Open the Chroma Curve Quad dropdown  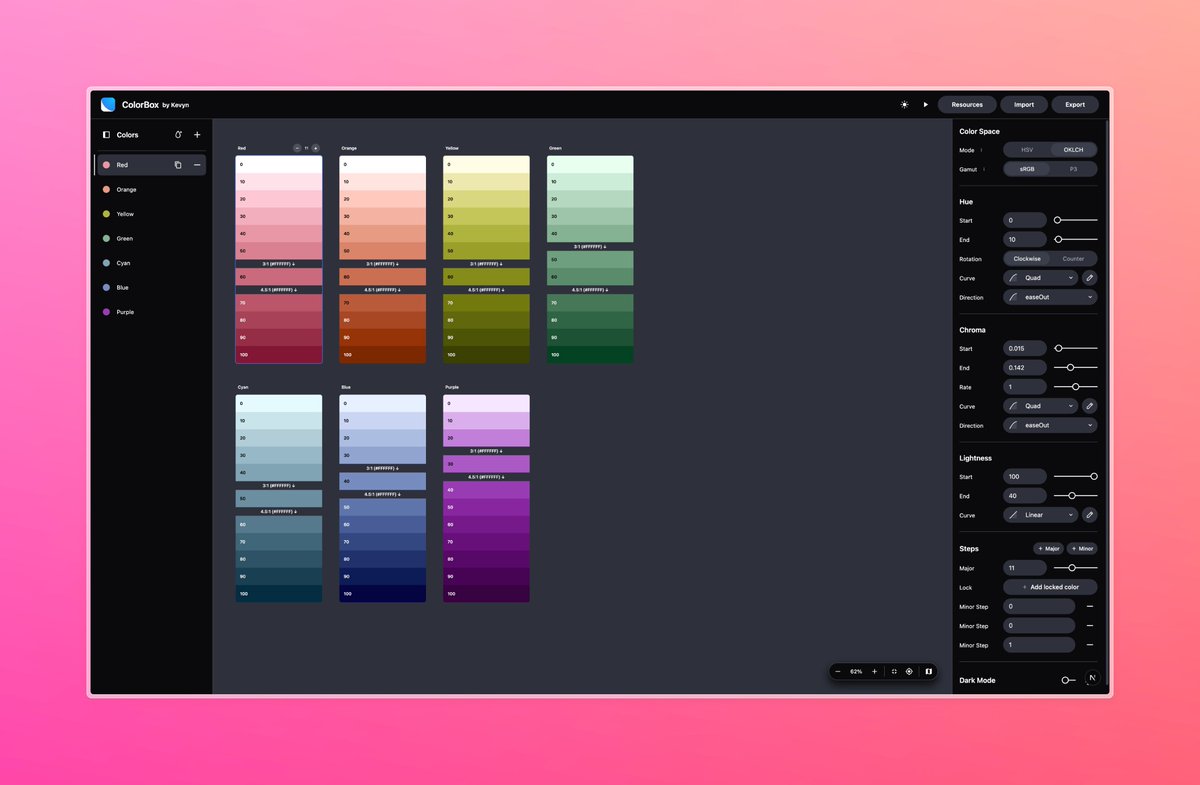[x=1040, y=406]
